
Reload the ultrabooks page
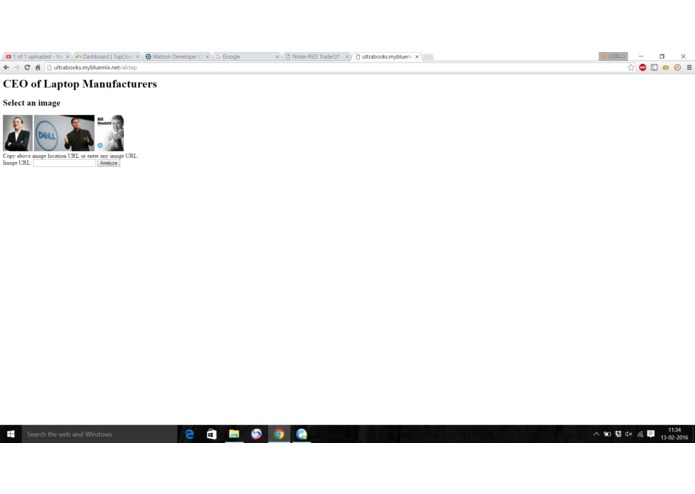(27, 67)
